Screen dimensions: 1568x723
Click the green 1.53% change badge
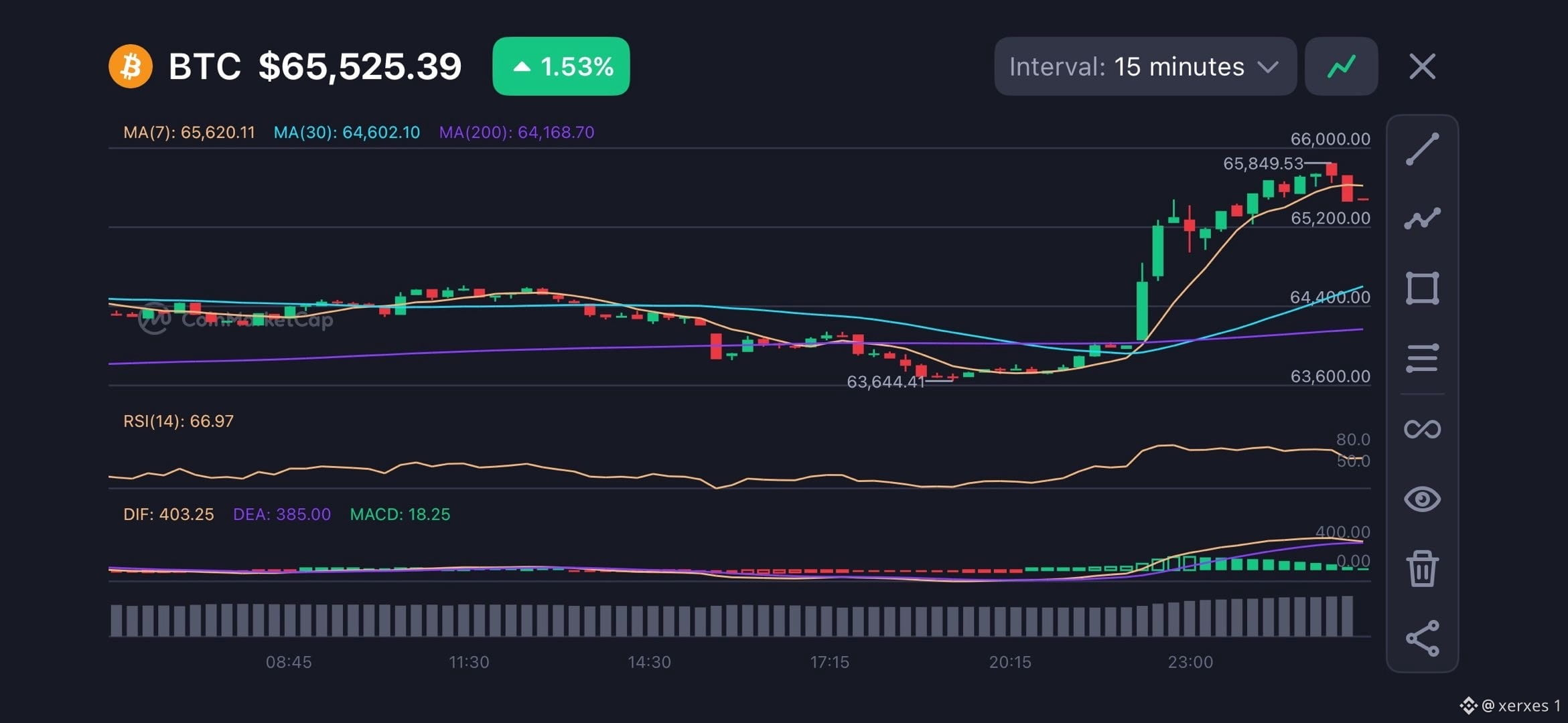(x=561, y=66)
